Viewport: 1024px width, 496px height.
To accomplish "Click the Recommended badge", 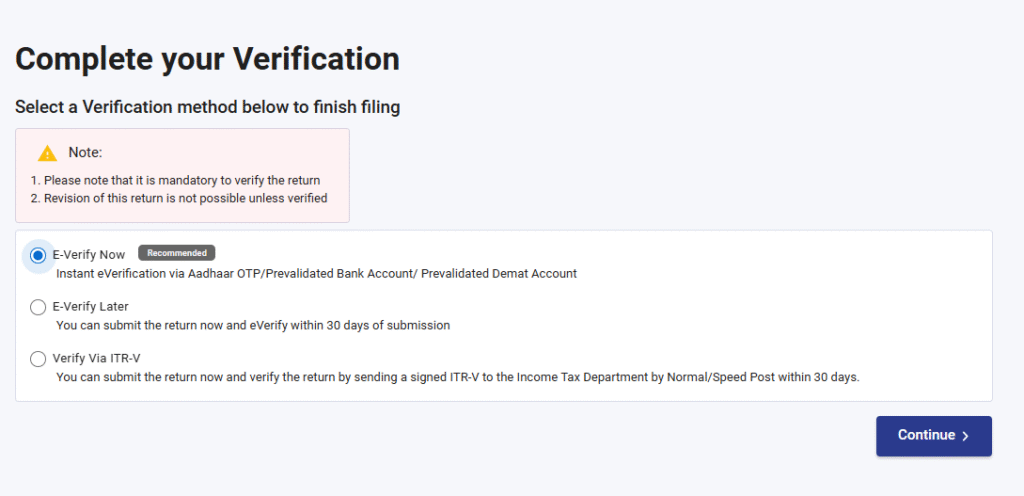I will pyautogui.click(x=177, y=253).
